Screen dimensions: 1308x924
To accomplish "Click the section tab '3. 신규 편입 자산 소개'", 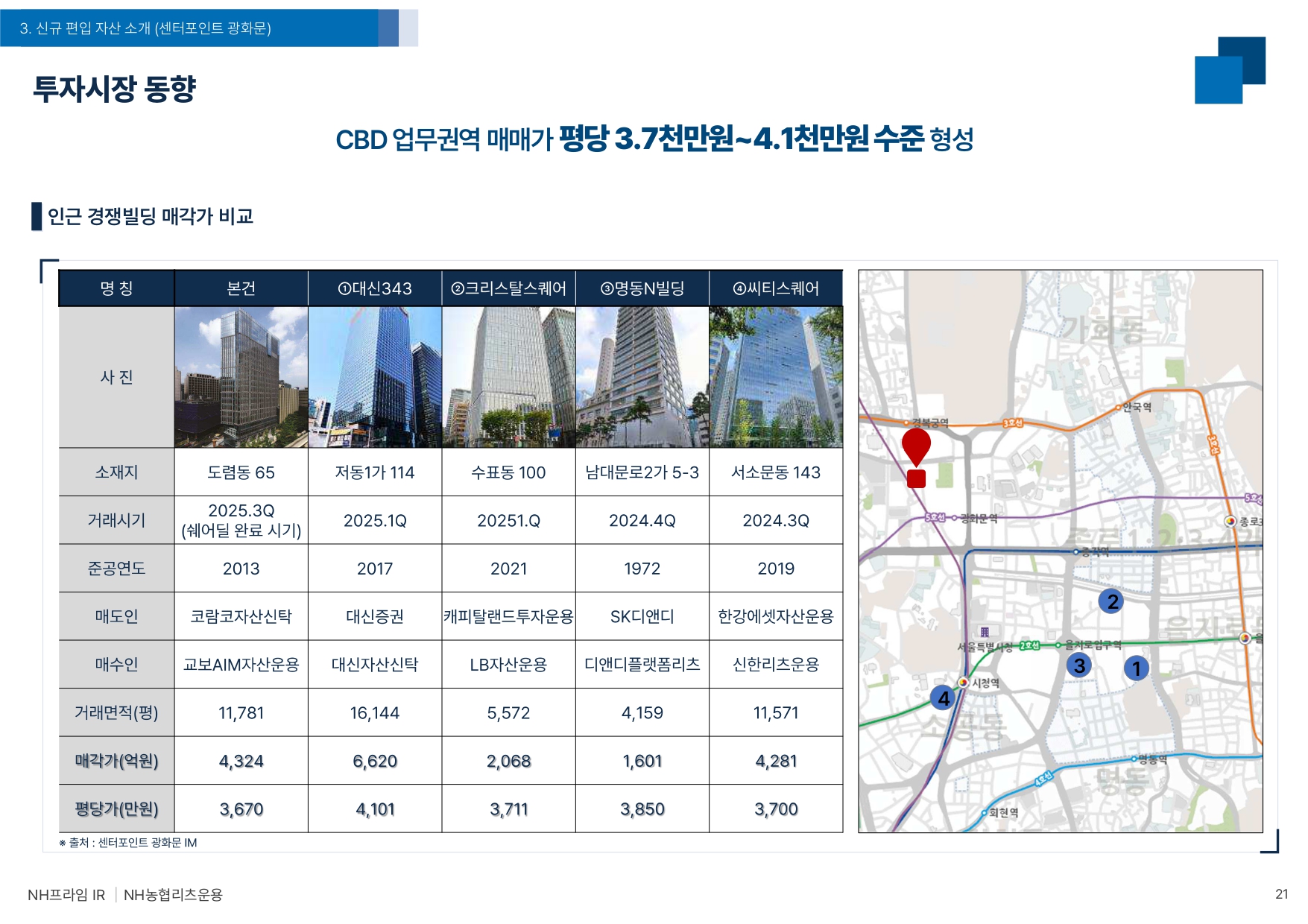I will coord(145,28).
